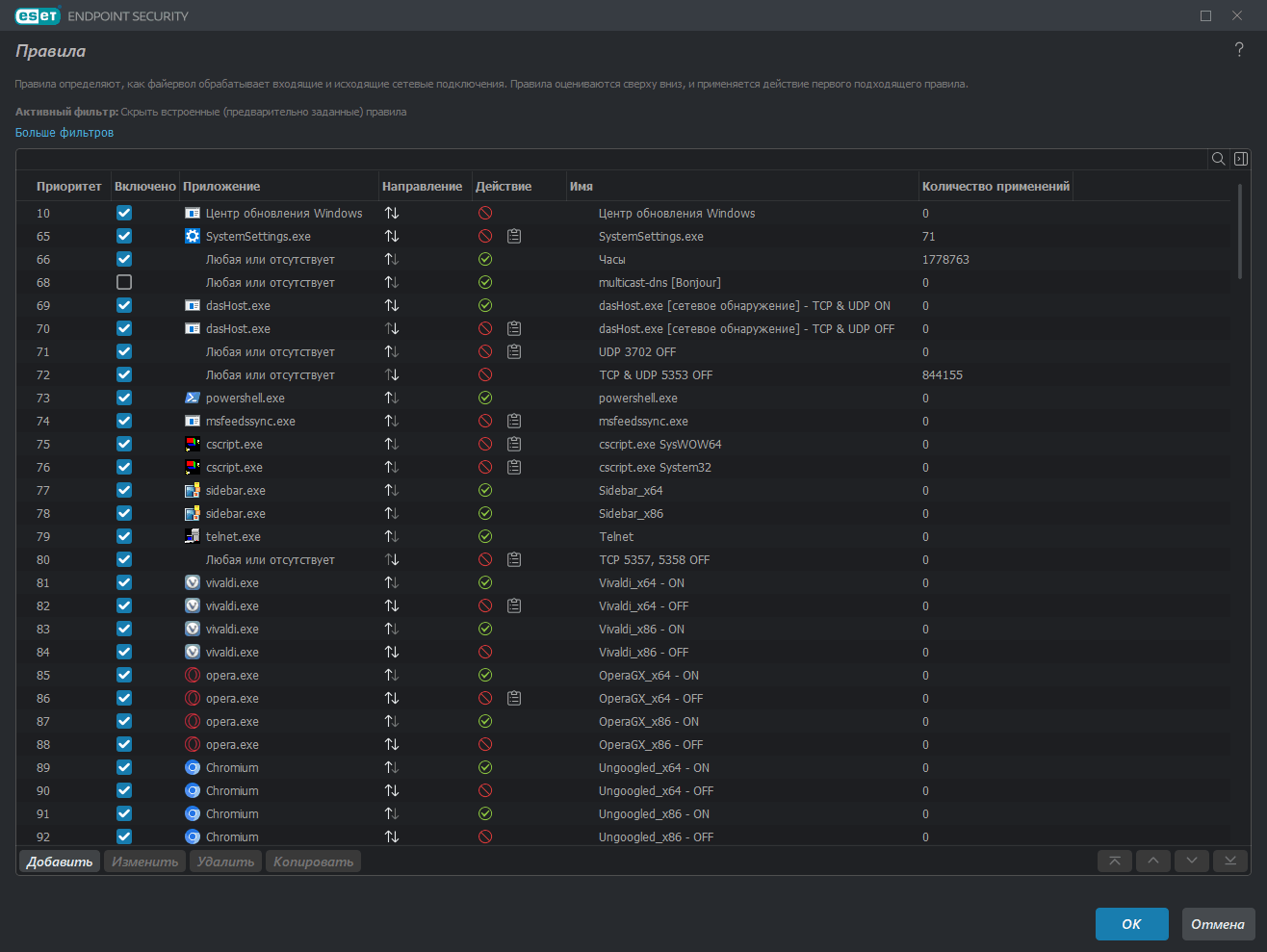
Task: Click the search magnifier icon above the rules table
Action: pos(1218,159)
